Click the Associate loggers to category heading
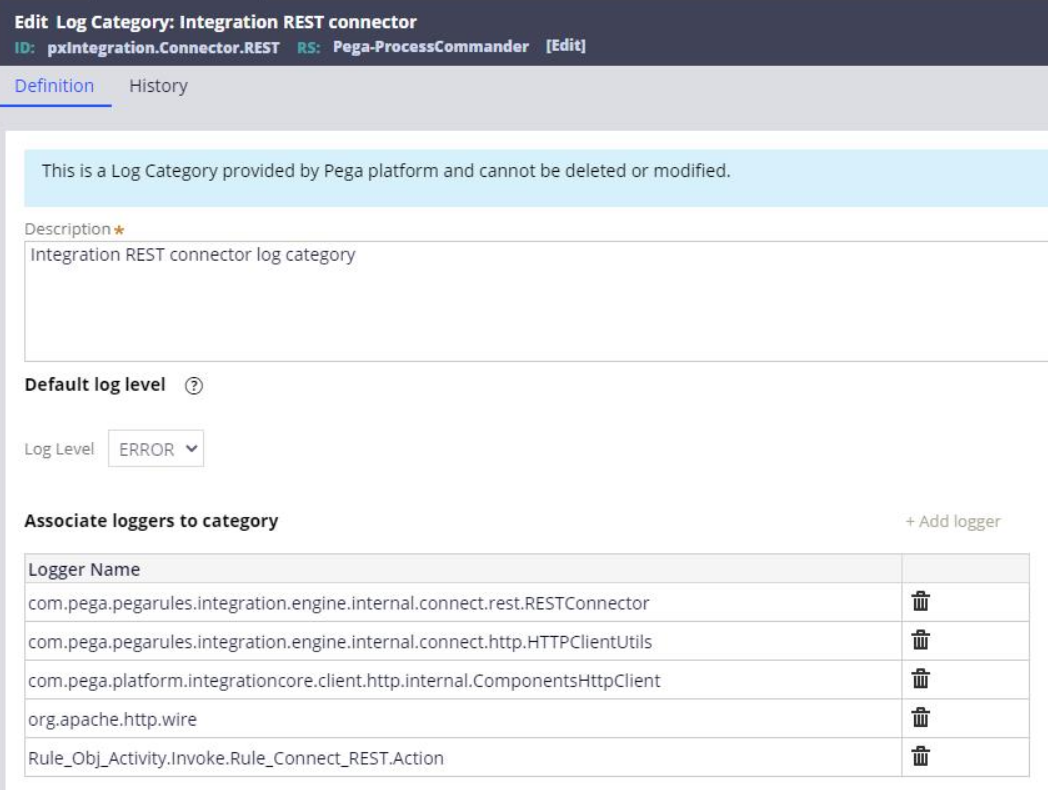The image size is (1048, 790). point(151,521)
